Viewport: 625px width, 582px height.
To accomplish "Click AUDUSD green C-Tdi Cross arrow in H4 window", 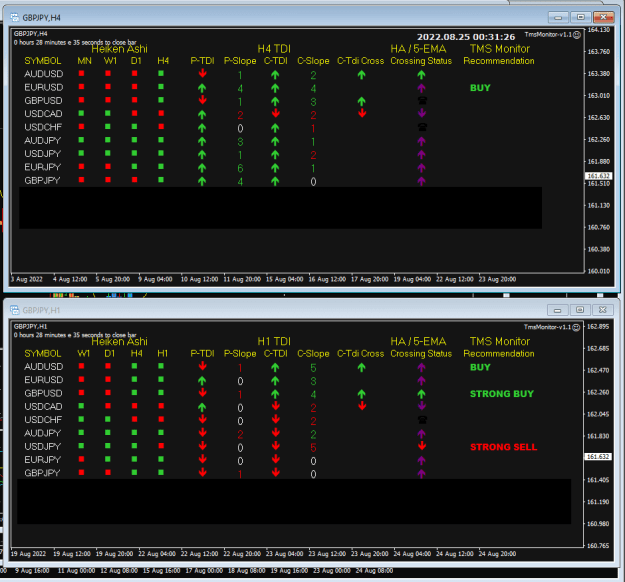I will point(362,75).
